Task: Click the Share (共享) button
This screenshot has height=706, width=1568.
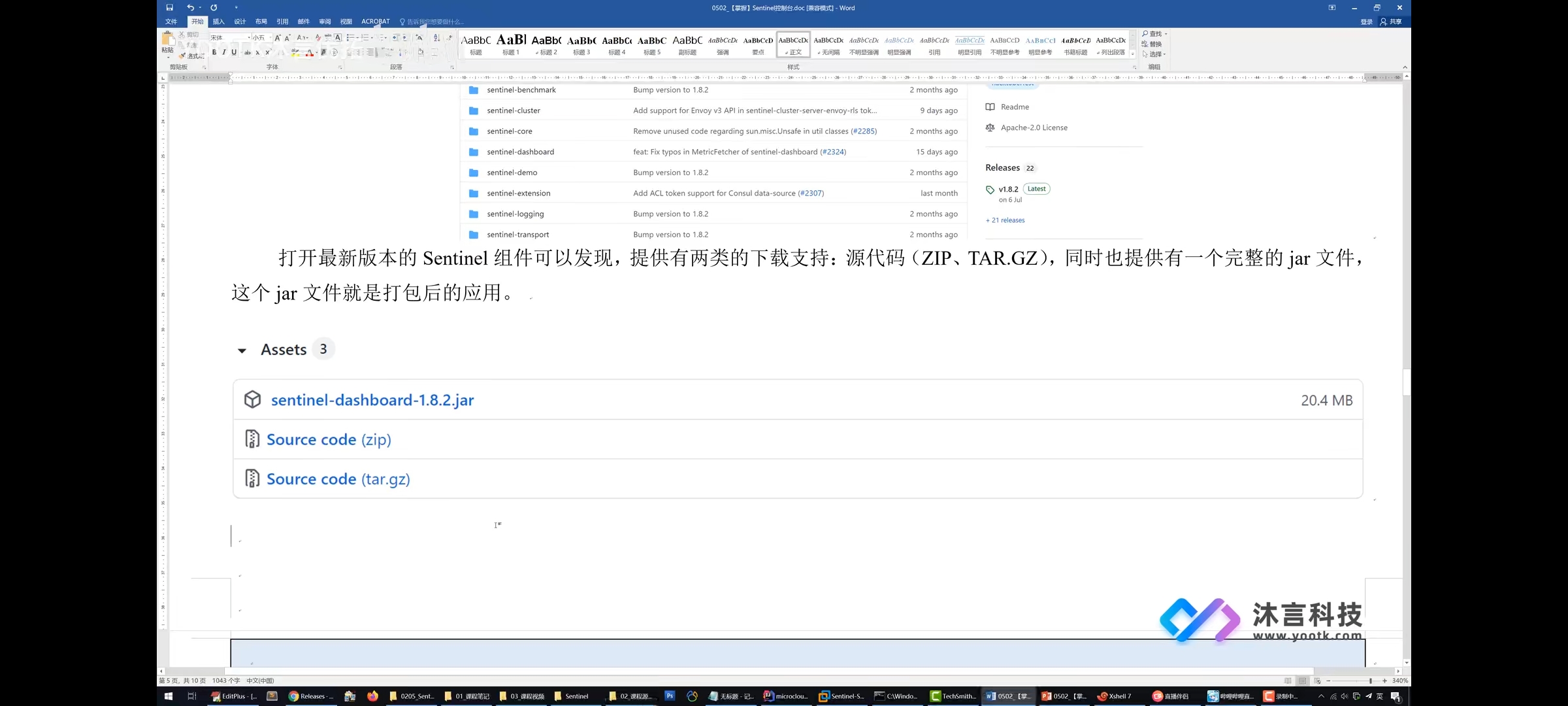Action: (1391, 22)
